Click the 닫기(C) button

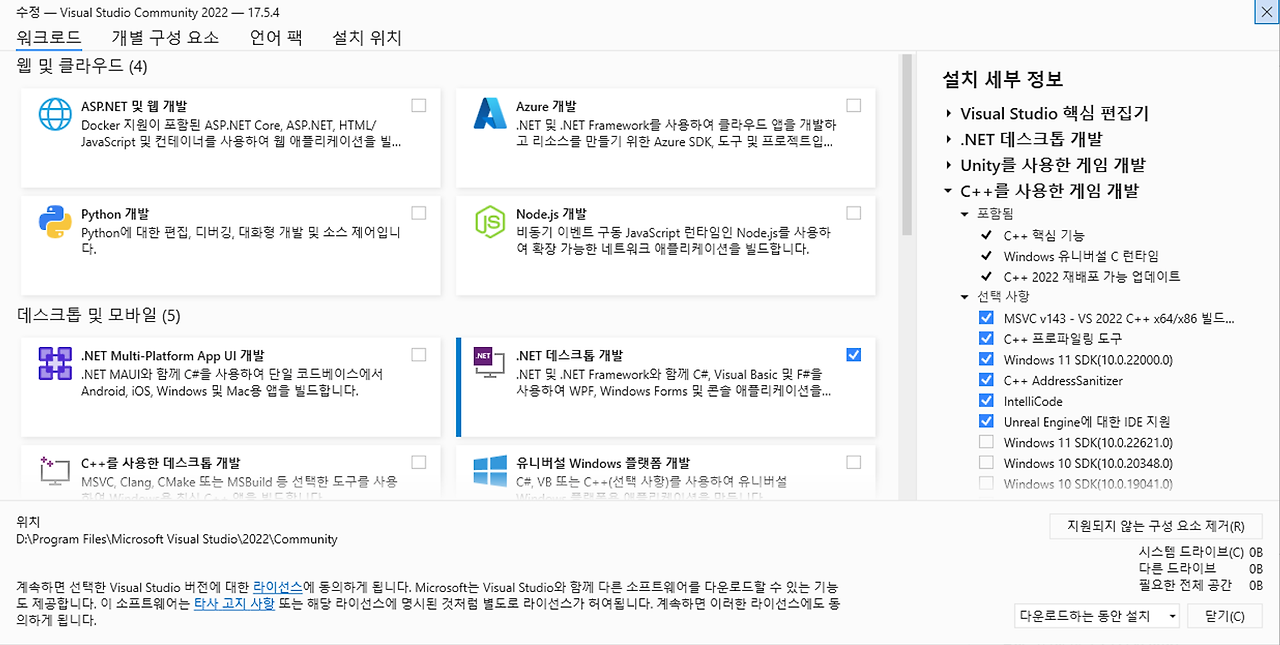(1225, 616)
